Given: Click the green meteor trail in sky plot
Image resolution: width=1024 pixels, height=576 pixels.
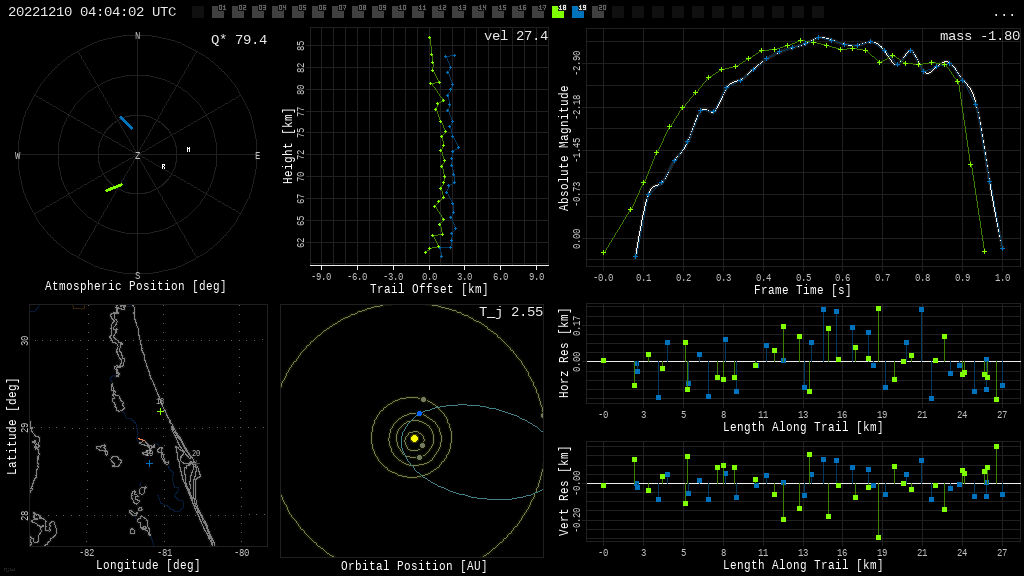Looking at the screenshot, I should click(114, 187).
